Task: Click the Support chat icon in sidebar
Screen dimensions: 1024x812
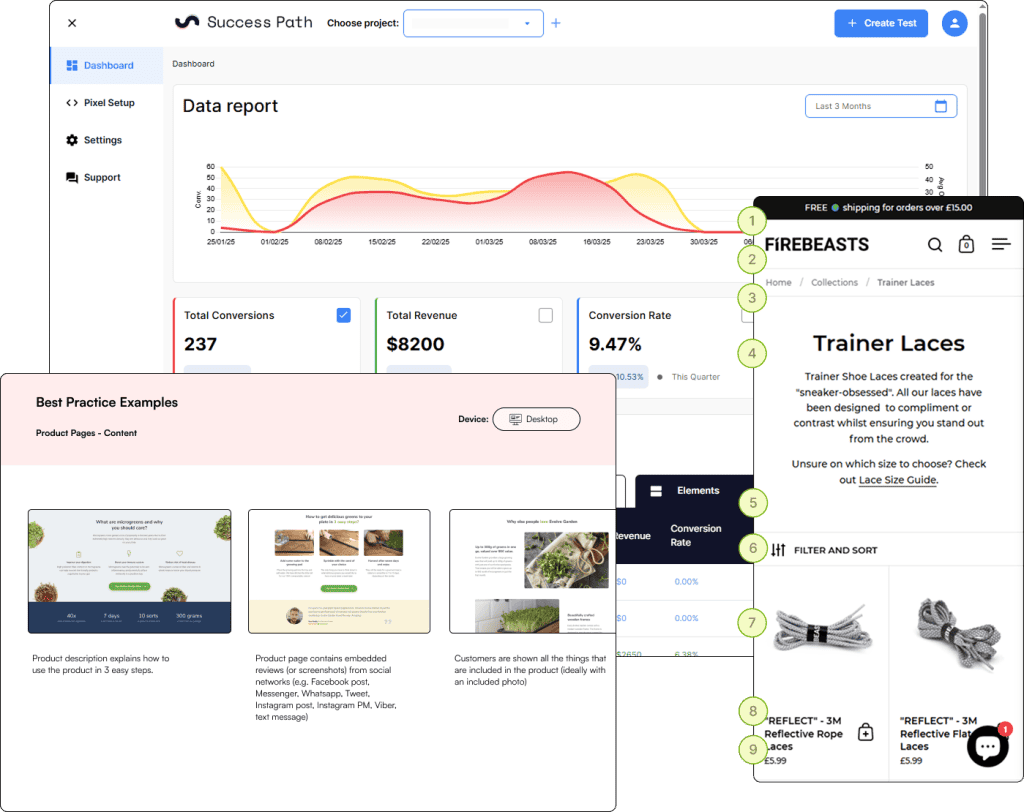Action: [x=72, y=178]
